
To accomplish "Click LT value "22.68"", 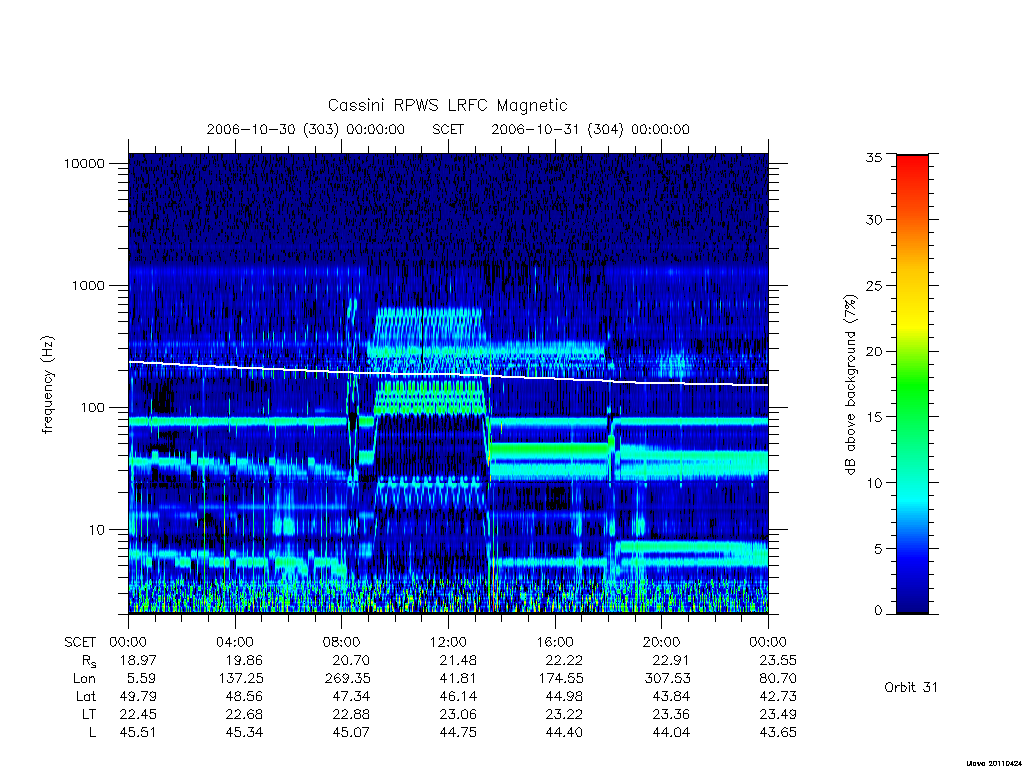I will coord(244,714).
